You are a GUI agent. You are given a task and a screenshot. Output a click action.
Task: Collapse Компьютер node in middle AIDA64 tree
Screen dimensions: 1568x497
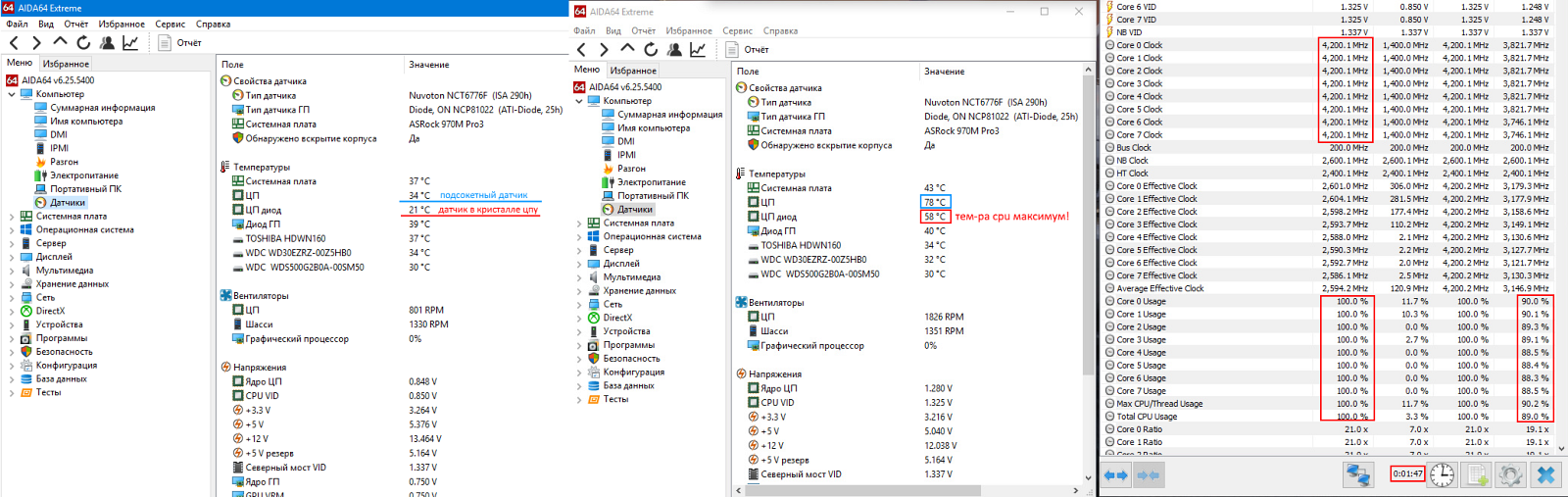click(579, 101)
